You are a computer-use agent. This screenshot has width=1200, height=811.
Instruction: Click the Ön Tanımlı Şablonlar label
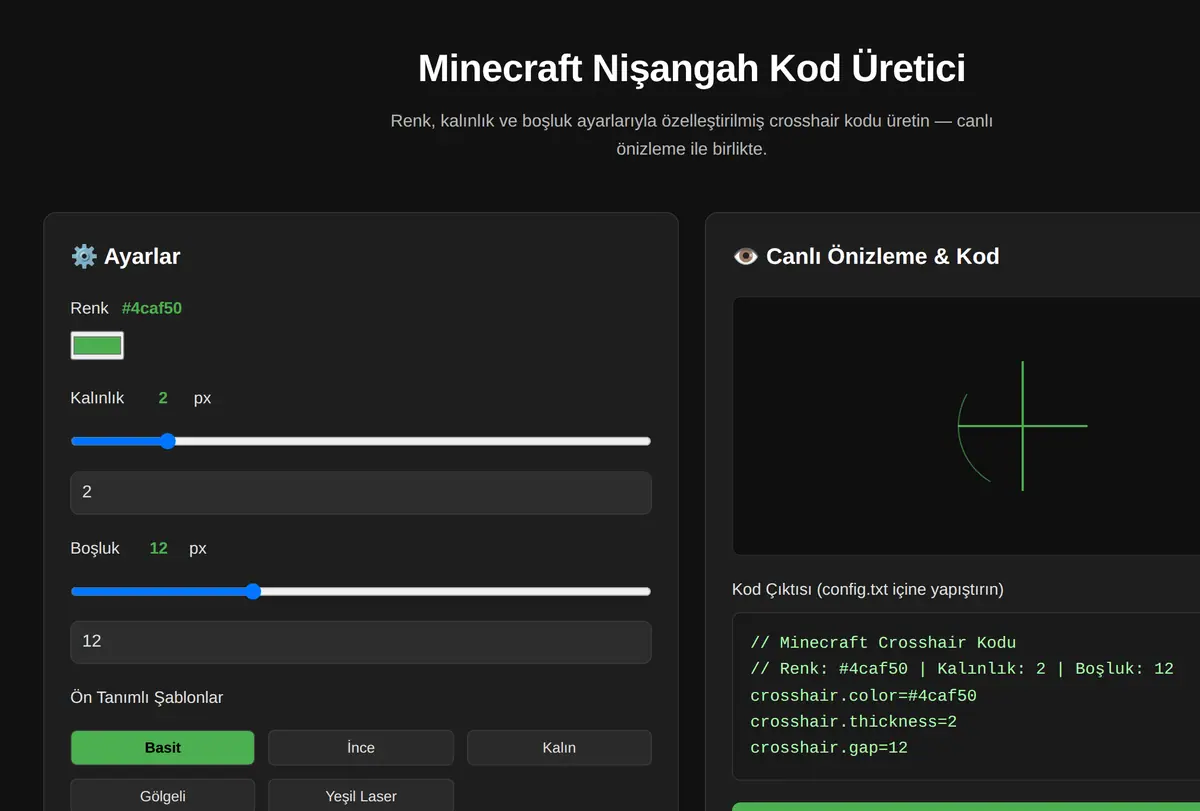(x=147, y=697)
